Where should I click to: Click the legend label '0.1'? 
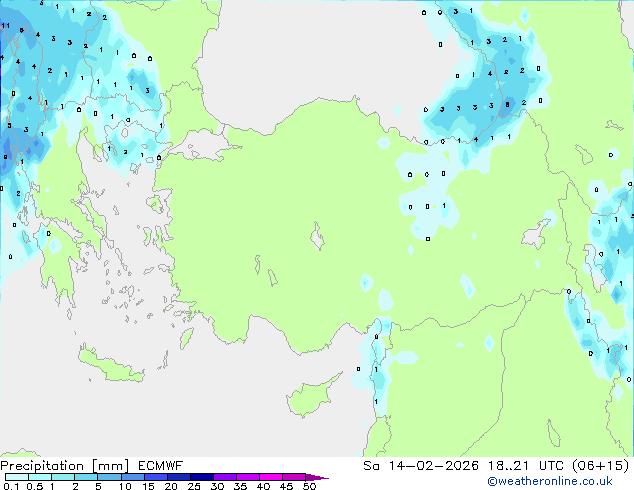[11, 486]
